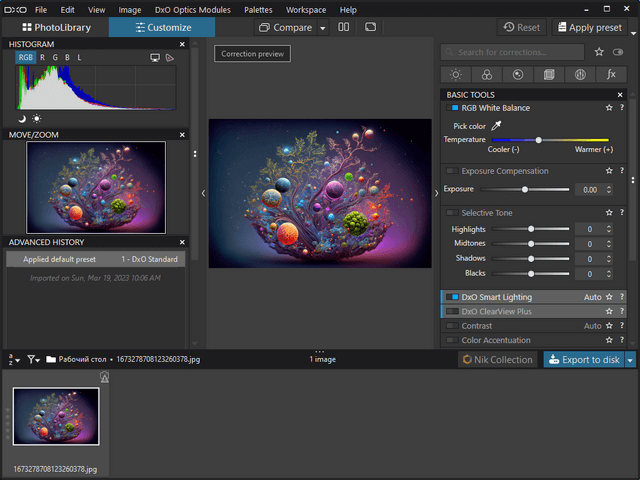
Task: Favorite the RGB White Balance tool
Action: pos(608,108)
